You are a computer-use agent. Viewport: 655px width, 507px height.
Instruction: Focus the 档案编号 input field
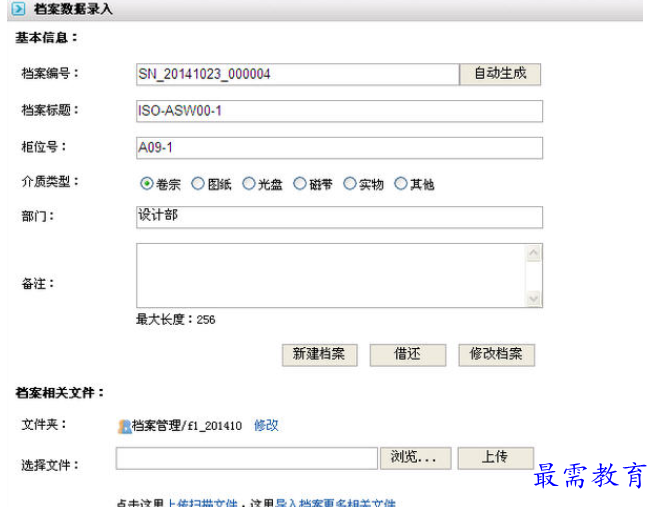click(297, 74)
